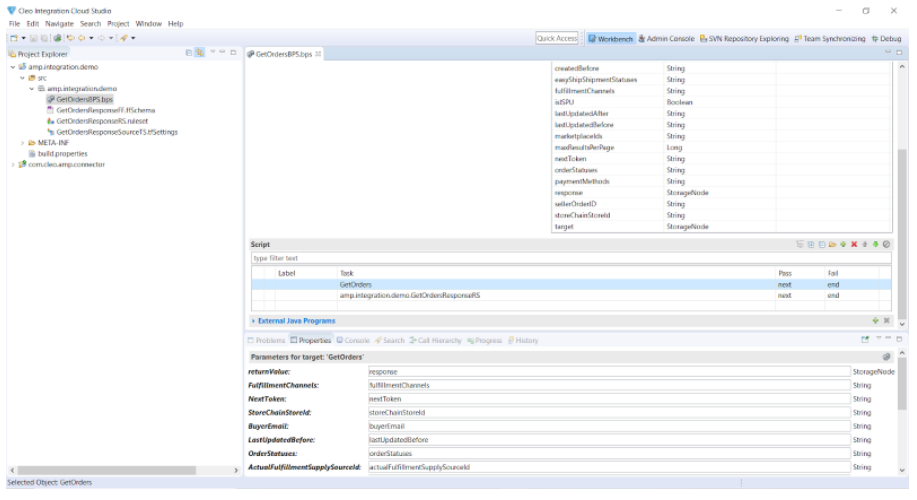Click the Quick Access field
Screen dimensions: 917x500
click(x=557, y=38)
